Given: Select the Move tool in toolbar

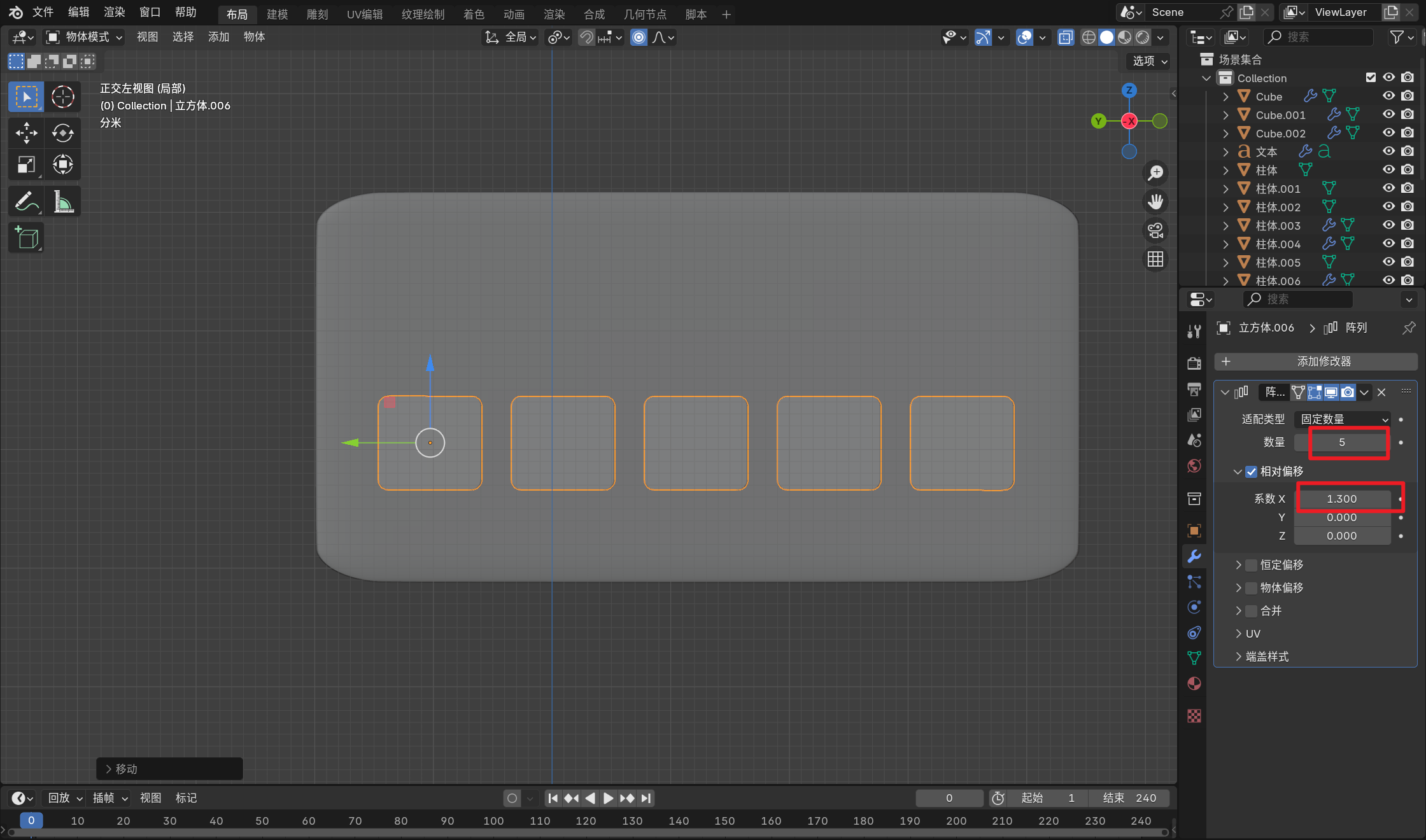Looking at the screenshot, I should [x=26, y=133].
